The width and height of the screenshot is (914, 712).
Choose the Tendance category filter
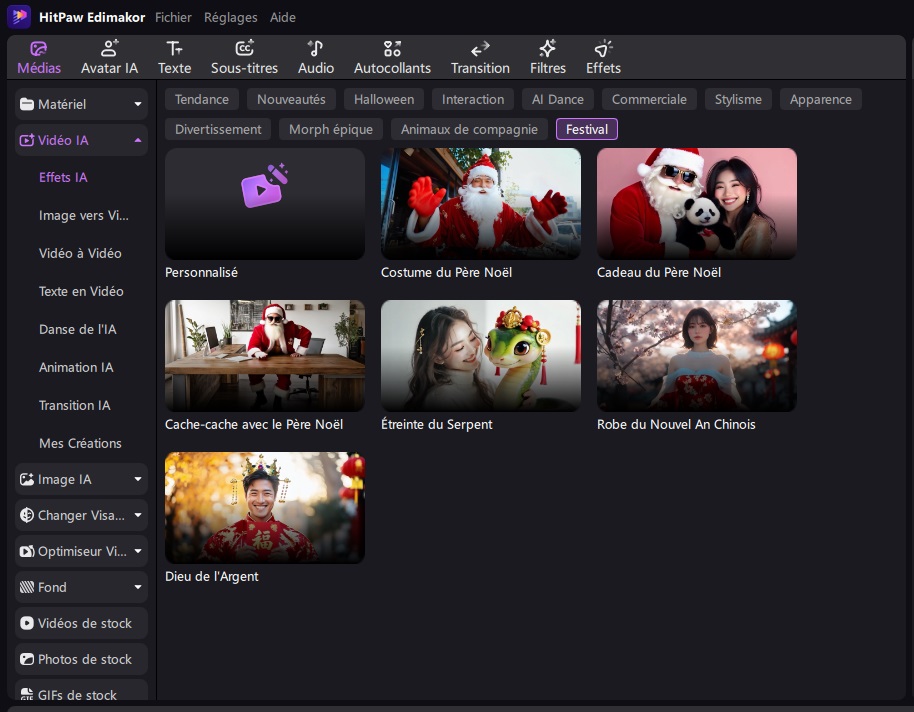[202, 99]
